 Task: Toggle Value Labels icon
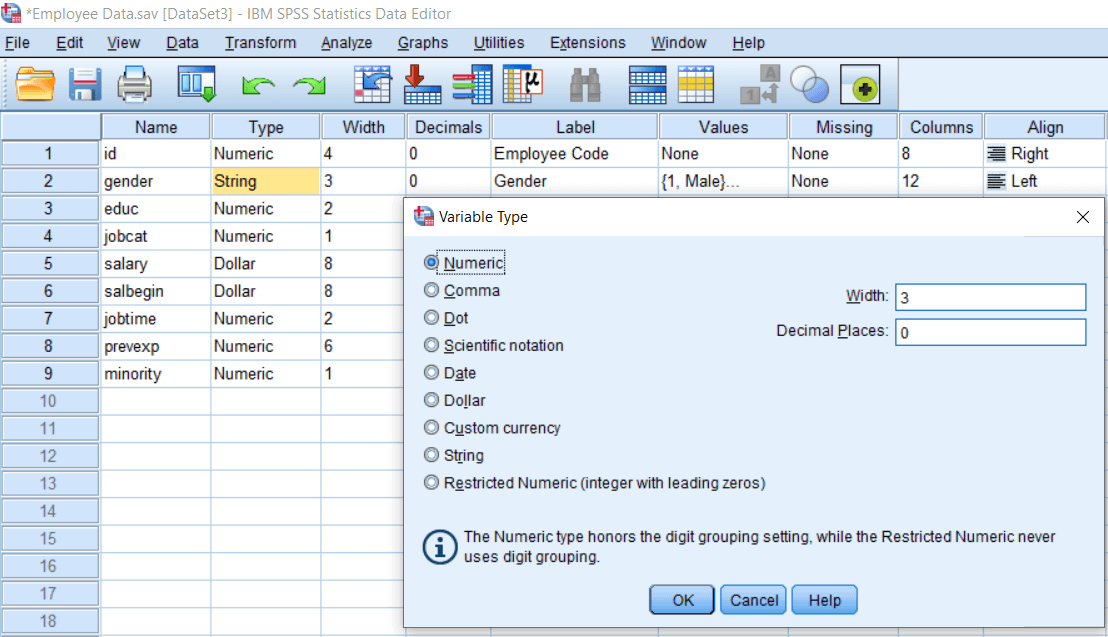tap(760, 84)
